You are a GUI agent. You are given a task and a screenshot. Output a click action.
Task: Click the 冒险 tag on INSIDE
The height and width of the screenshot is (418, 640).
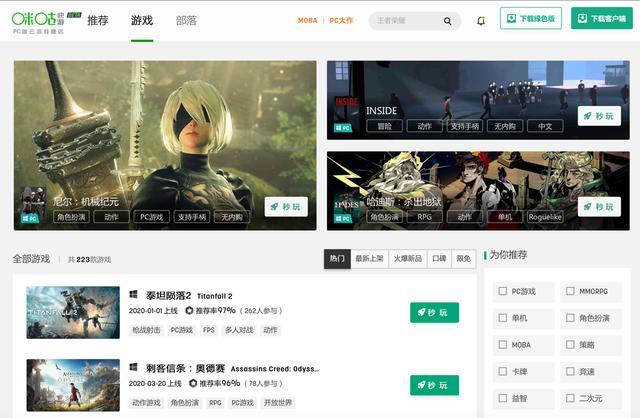[x=384, y=126]
